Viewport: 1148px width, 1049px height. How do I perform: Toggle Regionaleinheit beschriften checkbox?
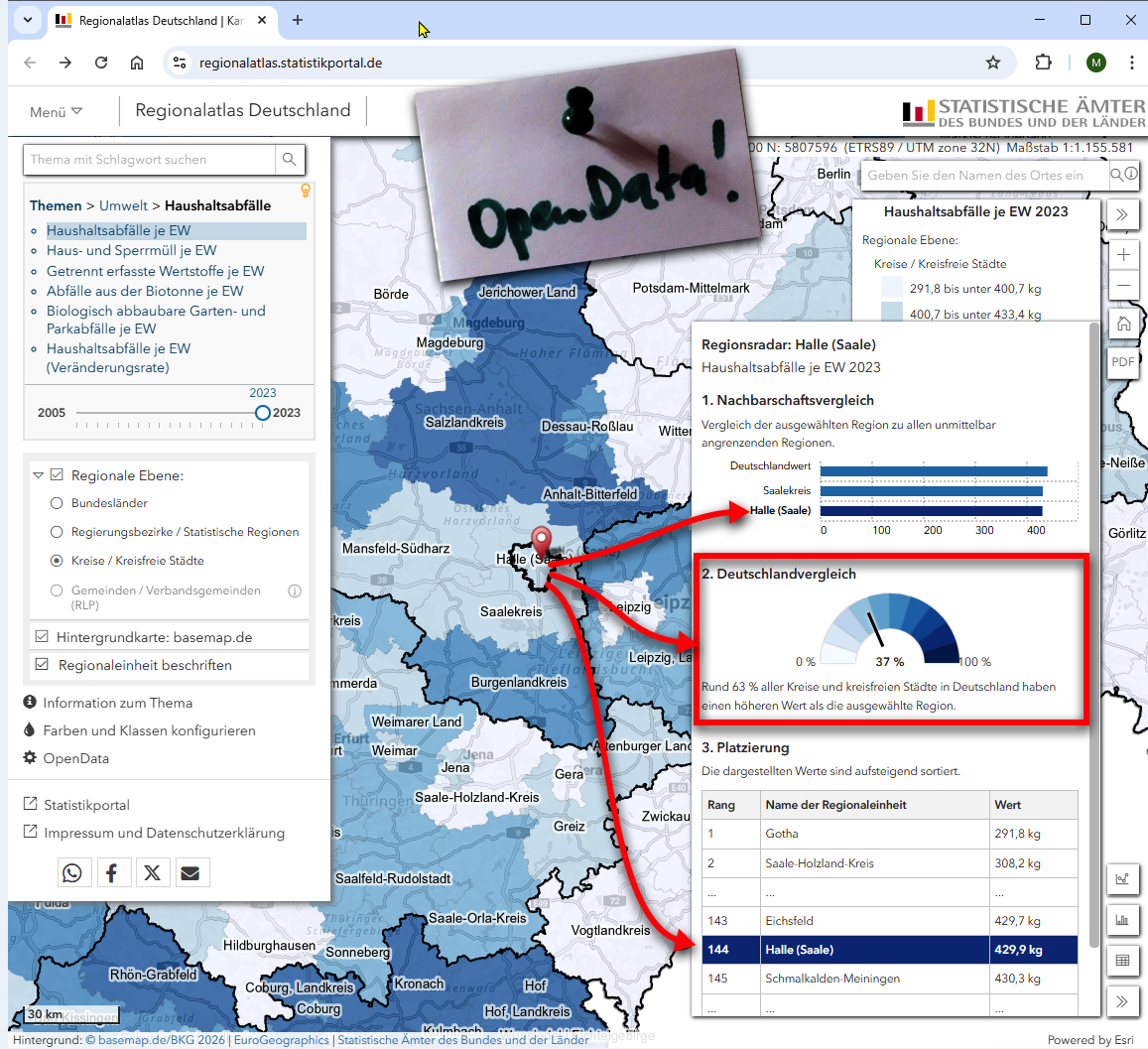42,665
